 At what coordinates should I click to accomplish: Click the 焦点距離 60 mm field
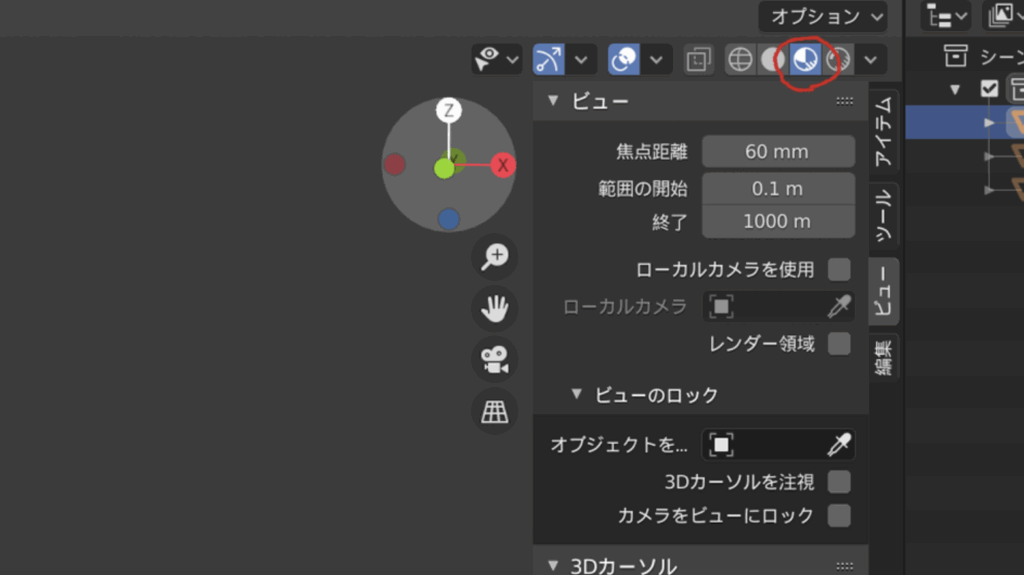(x=777, y=152)
